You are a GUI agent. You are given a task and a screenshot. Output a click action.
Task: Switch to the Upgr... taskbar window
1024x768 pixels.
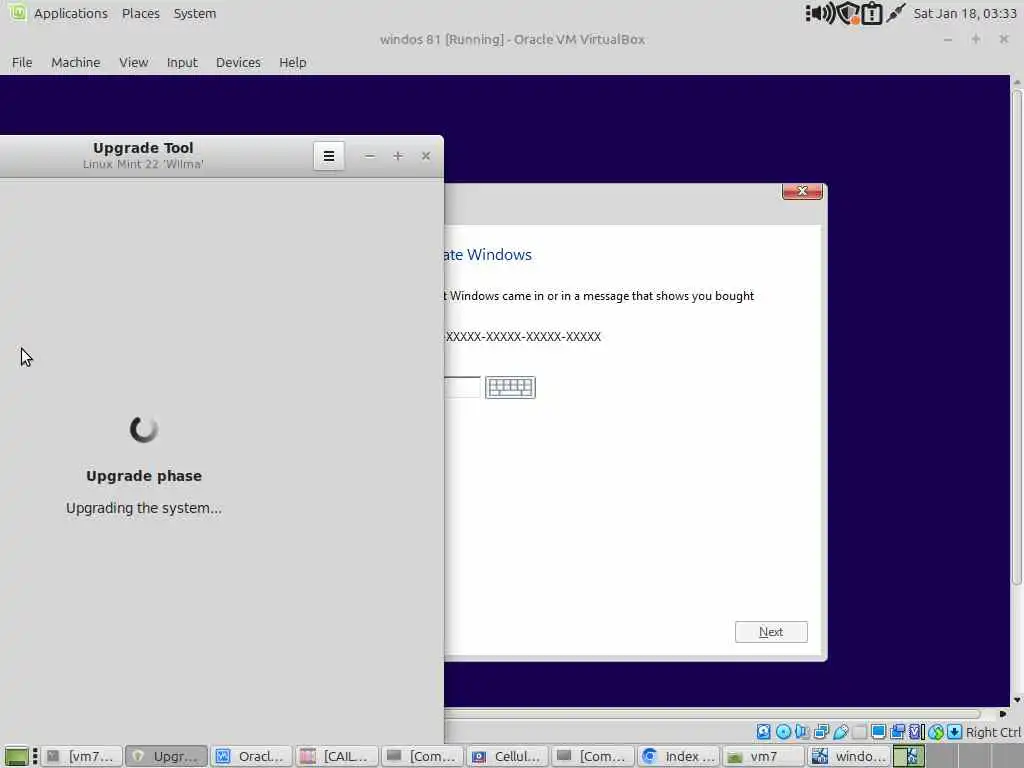167,756
